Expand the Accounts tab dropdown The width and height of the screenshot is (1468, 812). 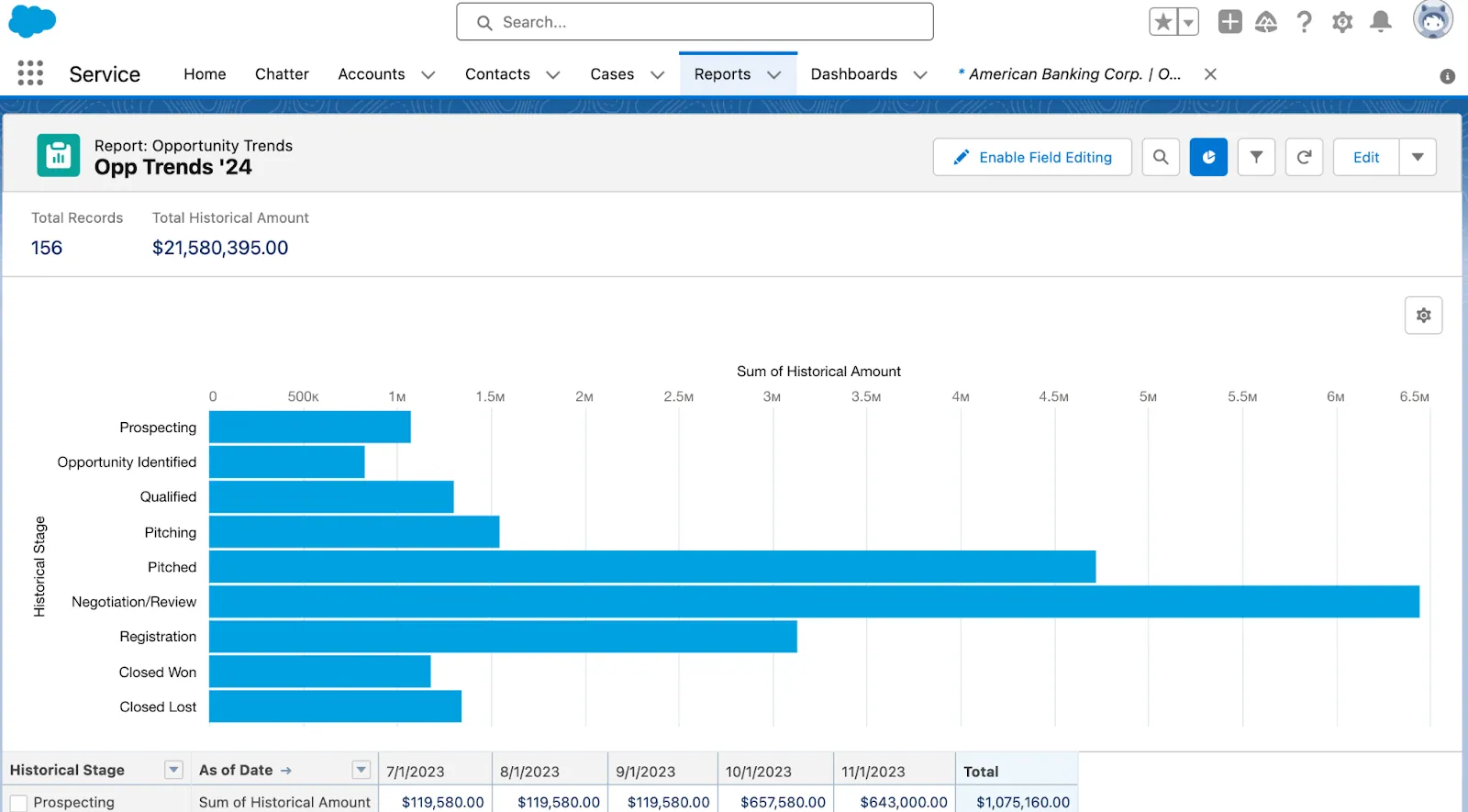click(428, 75)
